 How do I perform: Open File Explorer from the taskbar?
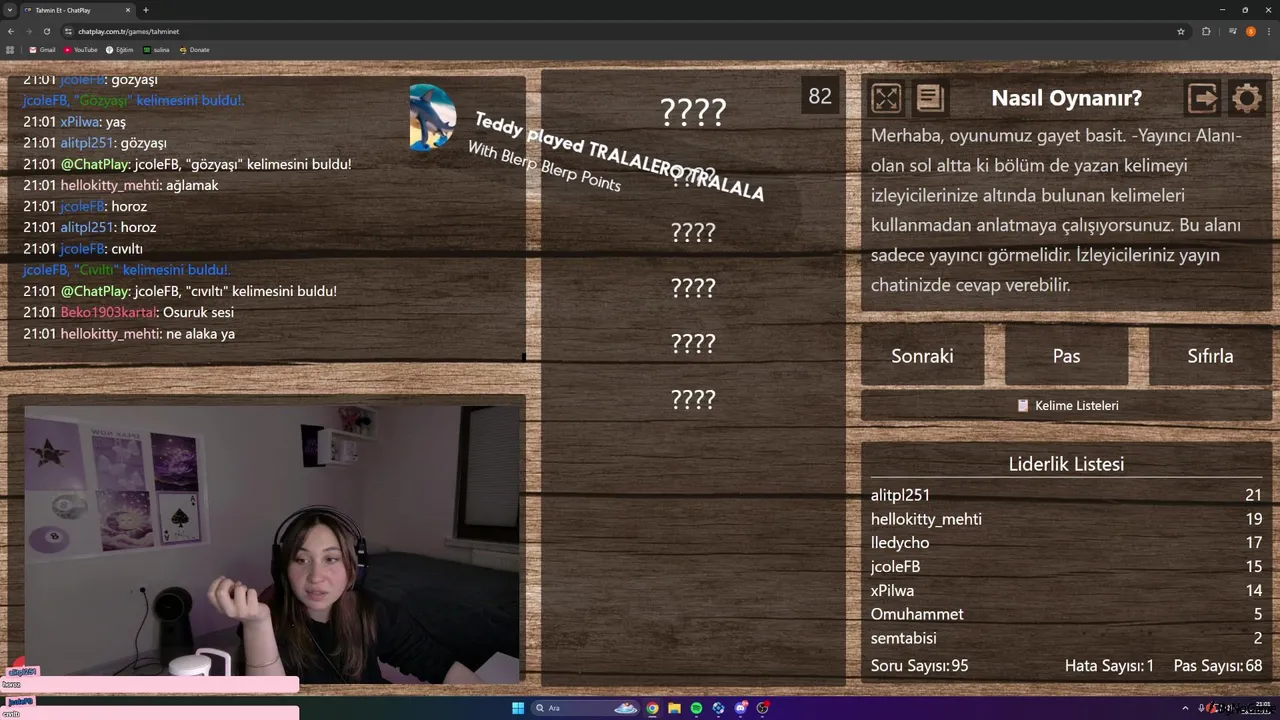[x=674, y=708]
